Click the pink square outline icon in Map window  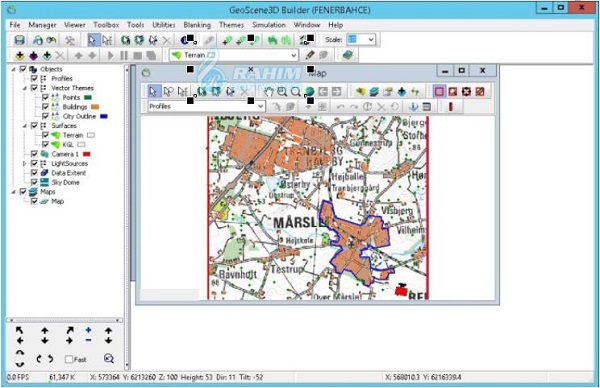click(x=439, y=92)
